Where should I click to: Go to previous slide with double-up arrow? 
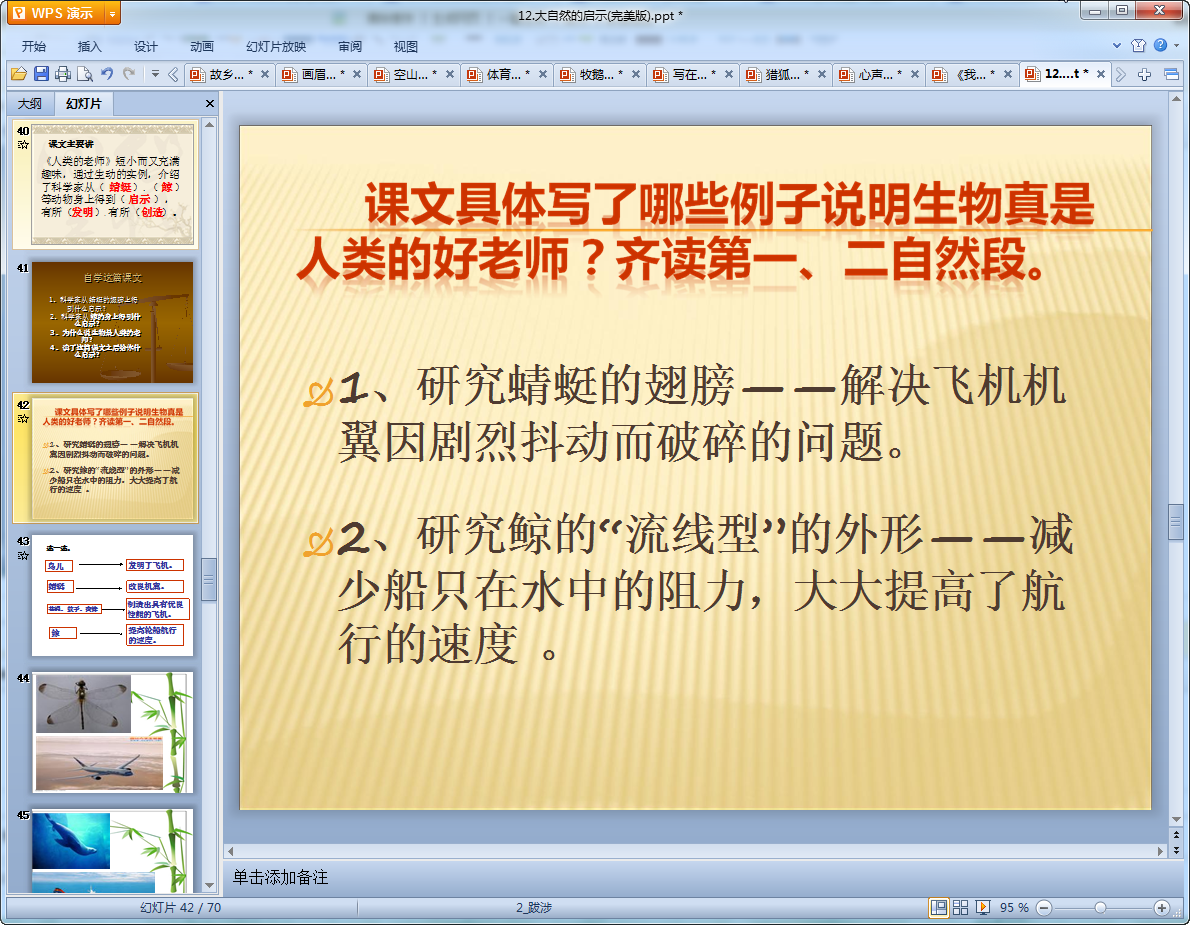pos(1176,835)
